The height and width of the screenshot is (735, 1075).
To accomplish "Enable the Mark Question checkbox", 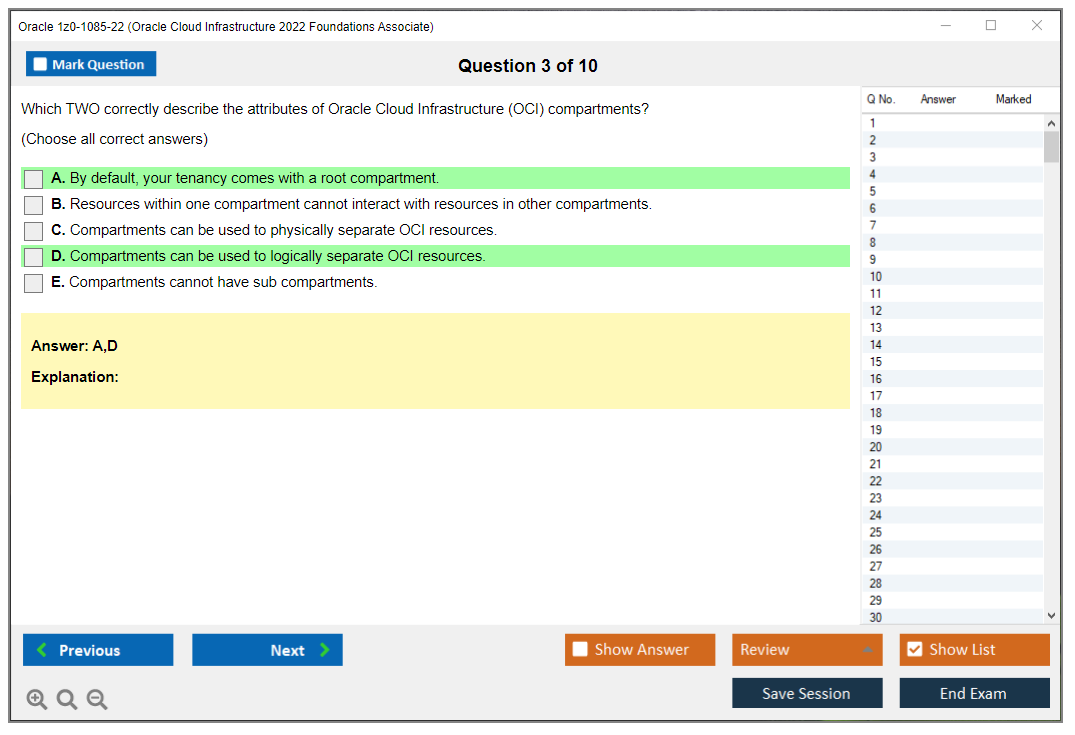I will point(40,63).
